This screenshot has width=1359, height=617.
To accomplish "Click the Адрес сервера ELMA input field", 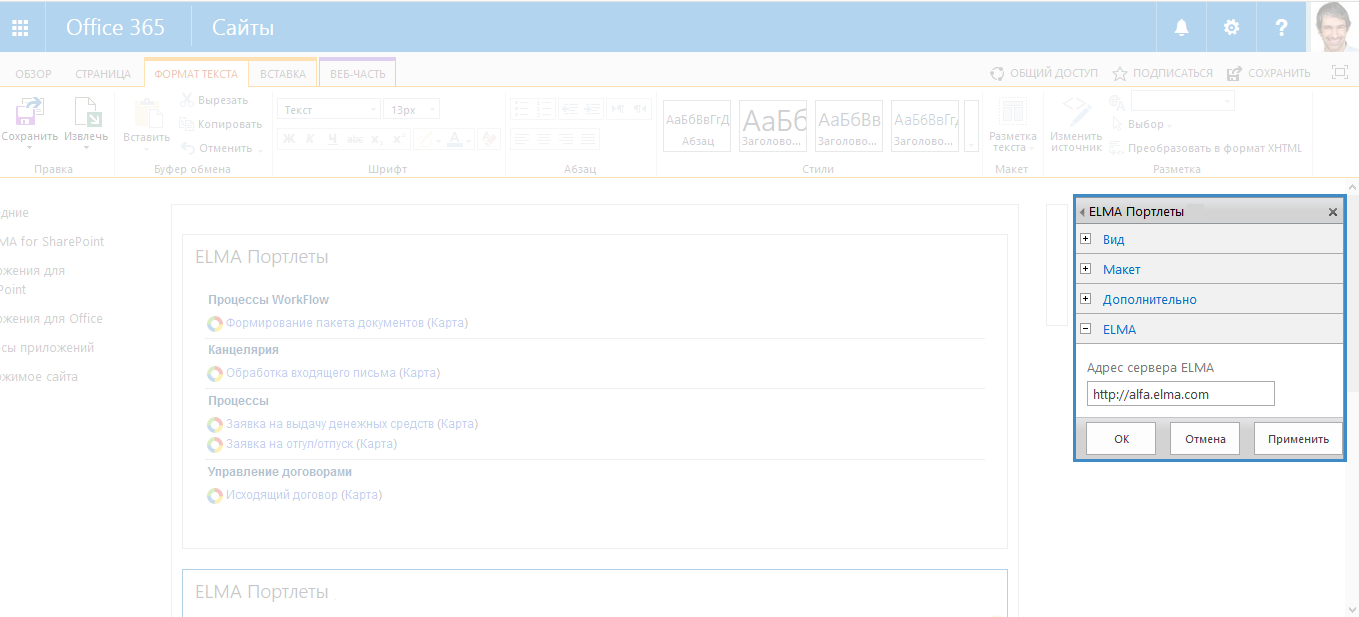I will (1180, 394).
